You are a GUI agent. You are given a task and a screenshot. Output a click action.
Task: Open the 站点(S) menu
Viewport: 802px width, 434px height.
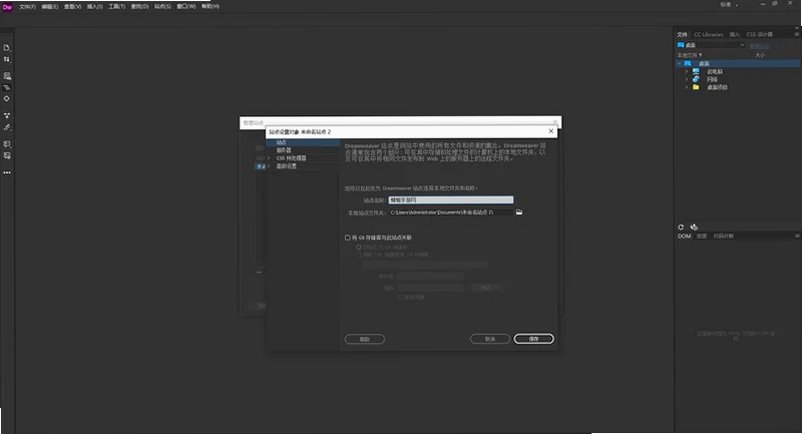coord(163,7)
